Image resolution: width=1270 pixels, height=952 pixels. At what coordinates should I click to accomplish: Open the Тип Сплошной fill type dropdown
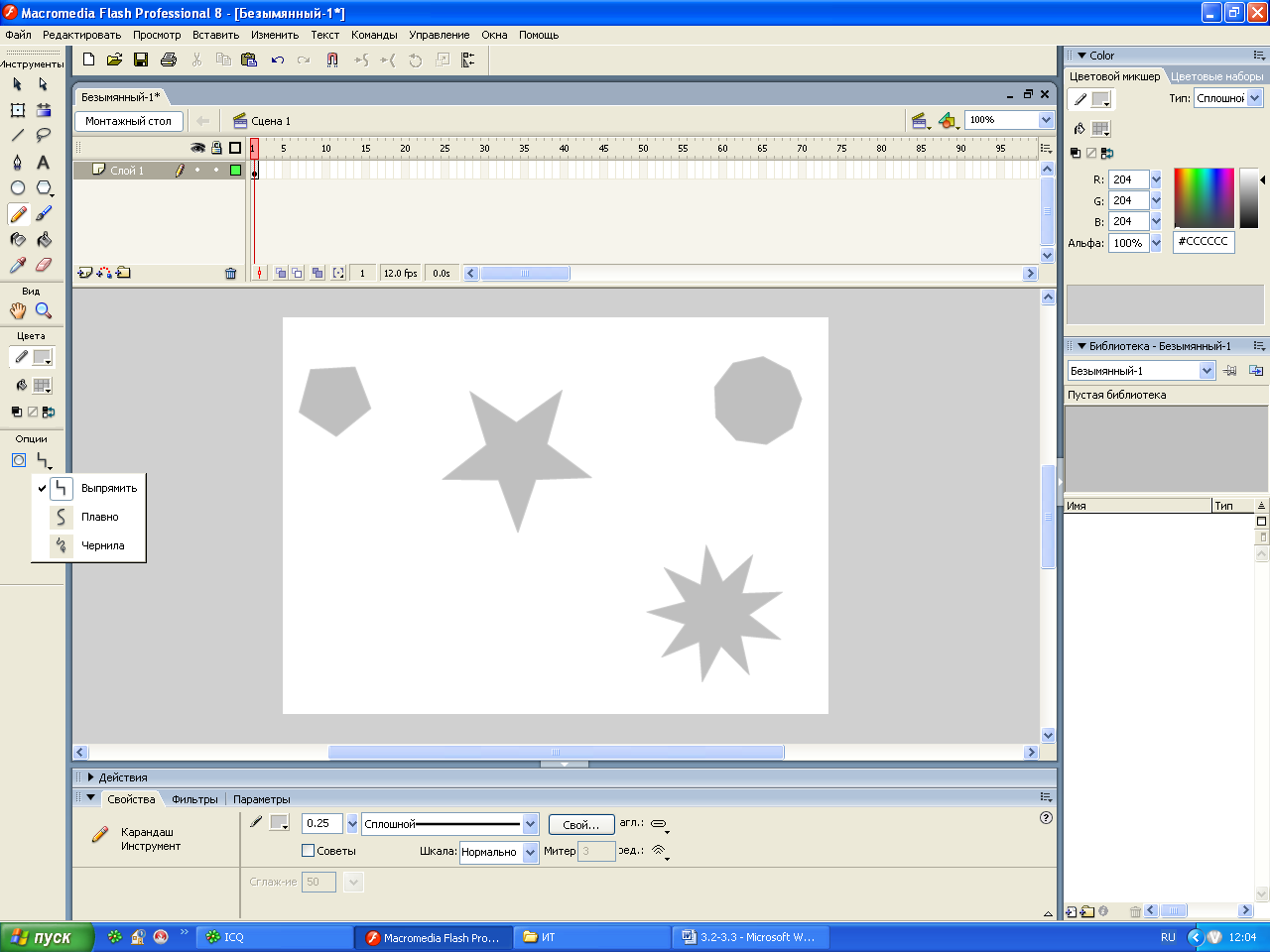[1255, 98]
